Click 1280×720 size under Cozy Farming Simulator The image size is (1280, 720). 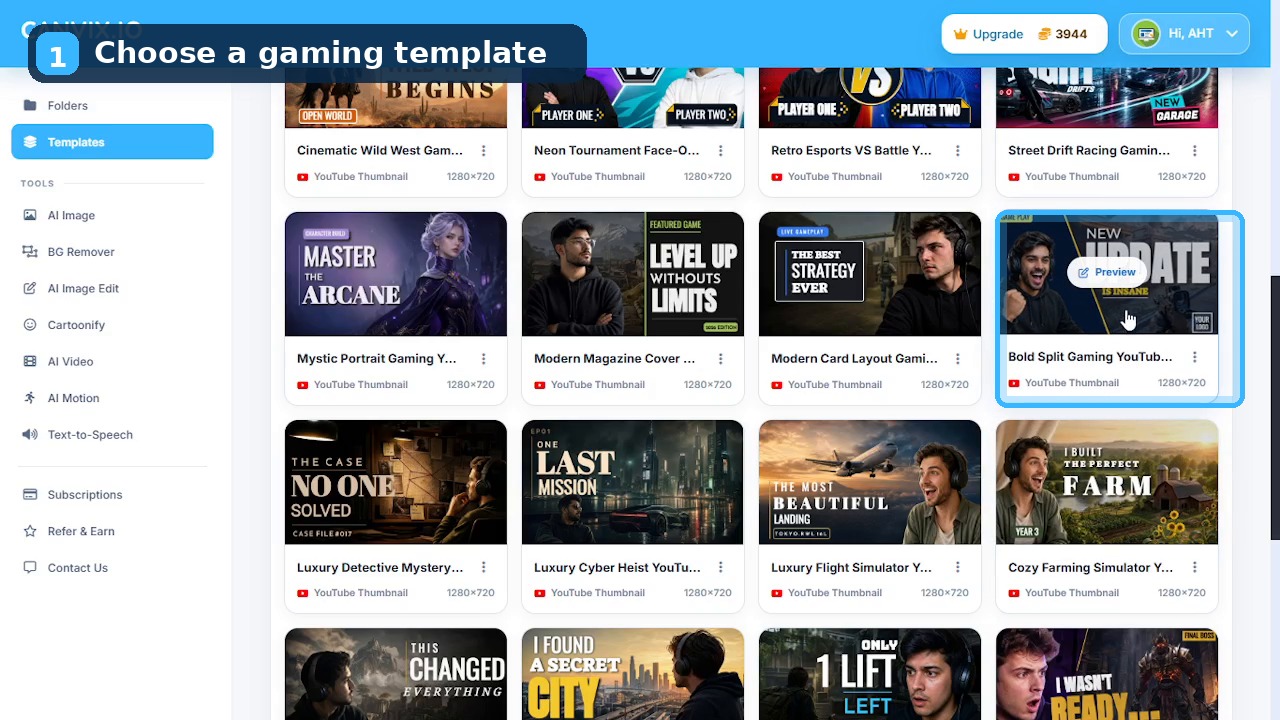[x=1182, y=593]
